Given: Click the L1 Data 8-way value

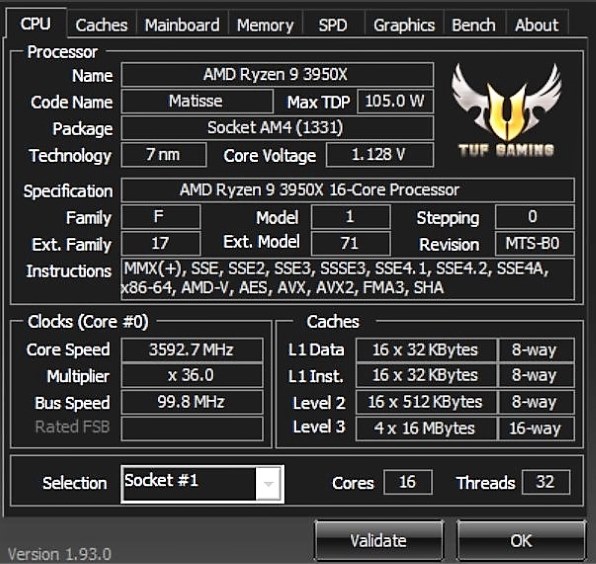Looking at the screenshot, I should pyautogui.click(x=536, y=349).
